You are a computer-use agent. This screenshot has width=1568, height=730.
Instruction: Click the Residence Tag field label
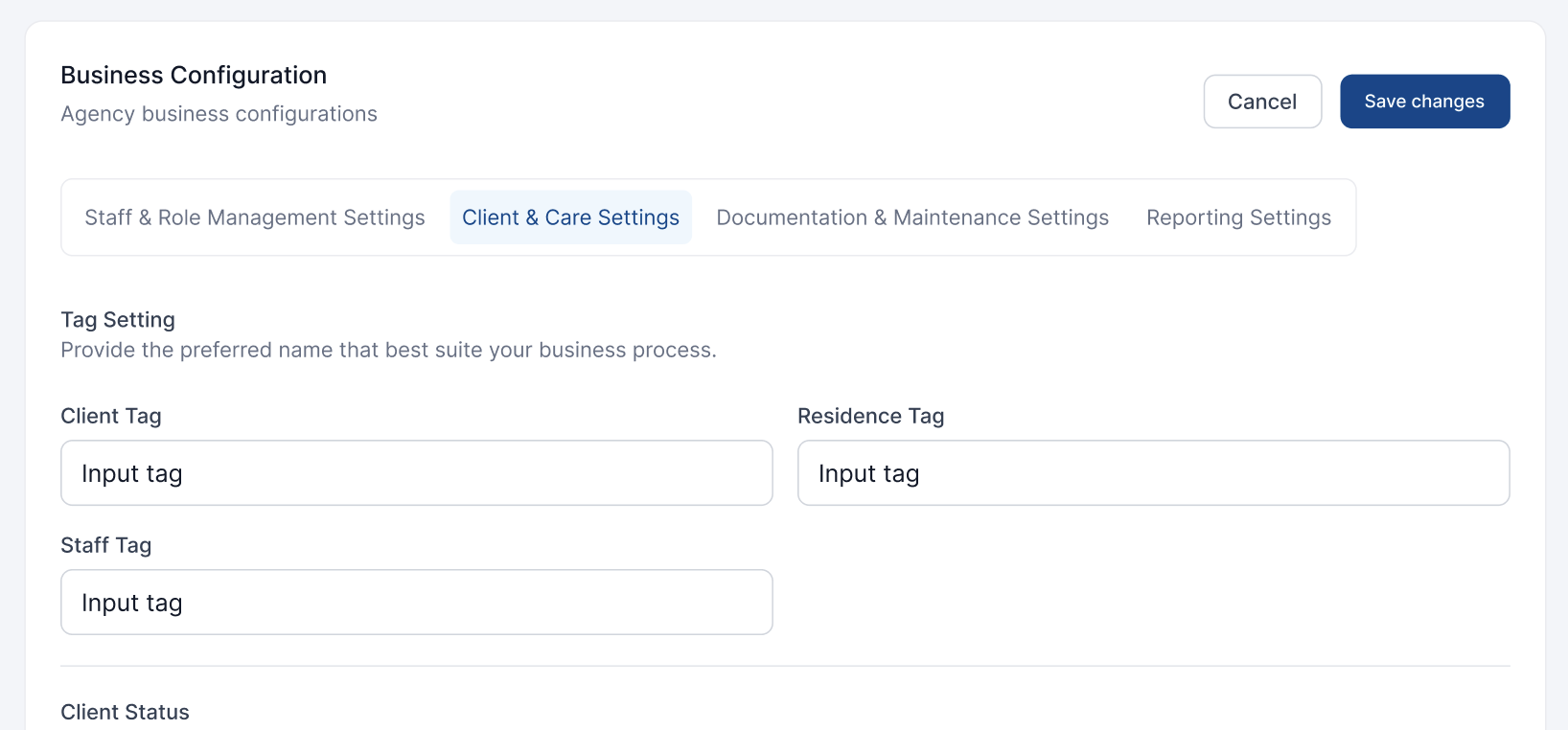(870, 416)
